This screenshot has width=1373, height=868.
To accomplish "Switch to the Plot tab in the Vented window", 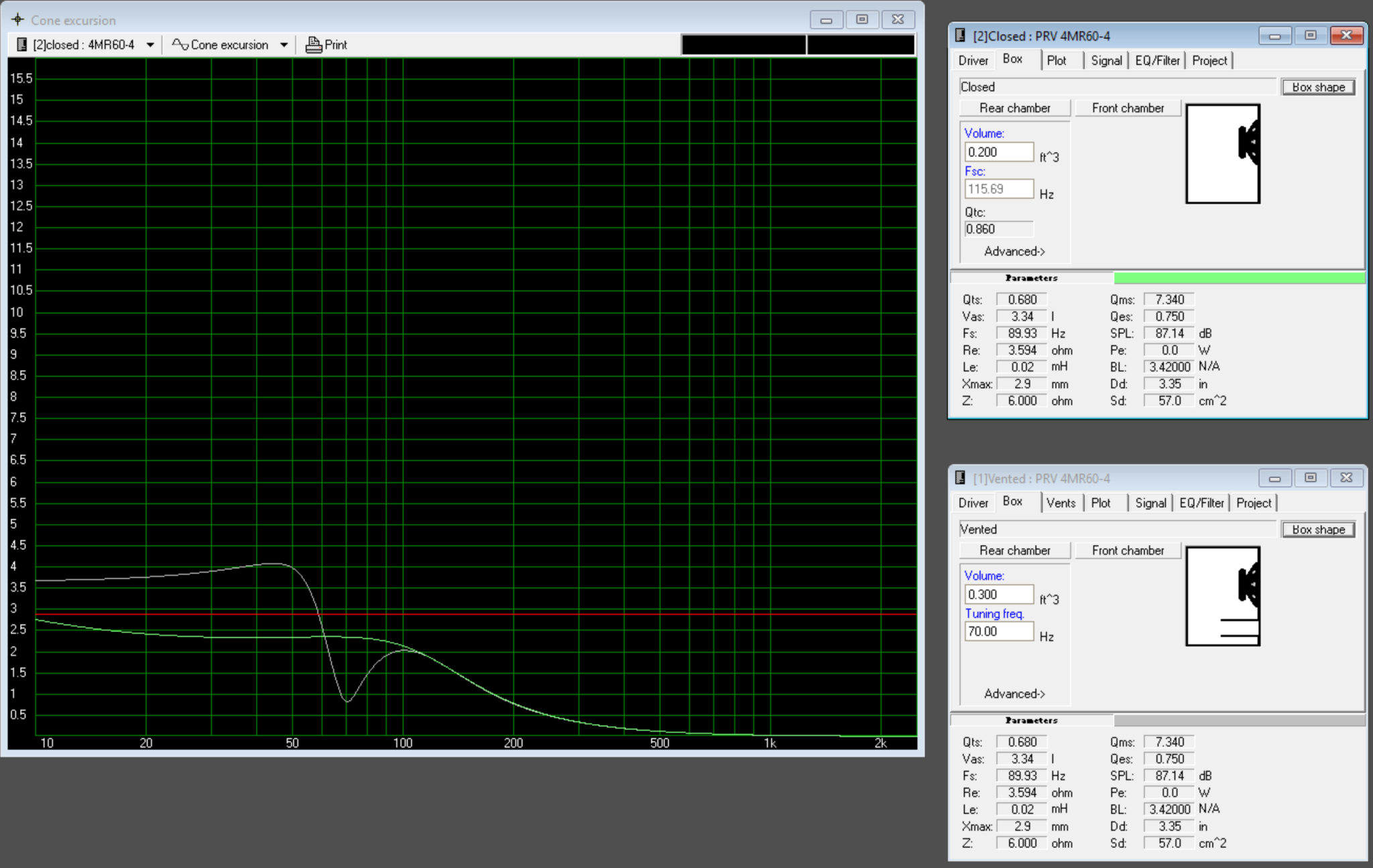I will pyautogui.click(x=1101, y=503).
